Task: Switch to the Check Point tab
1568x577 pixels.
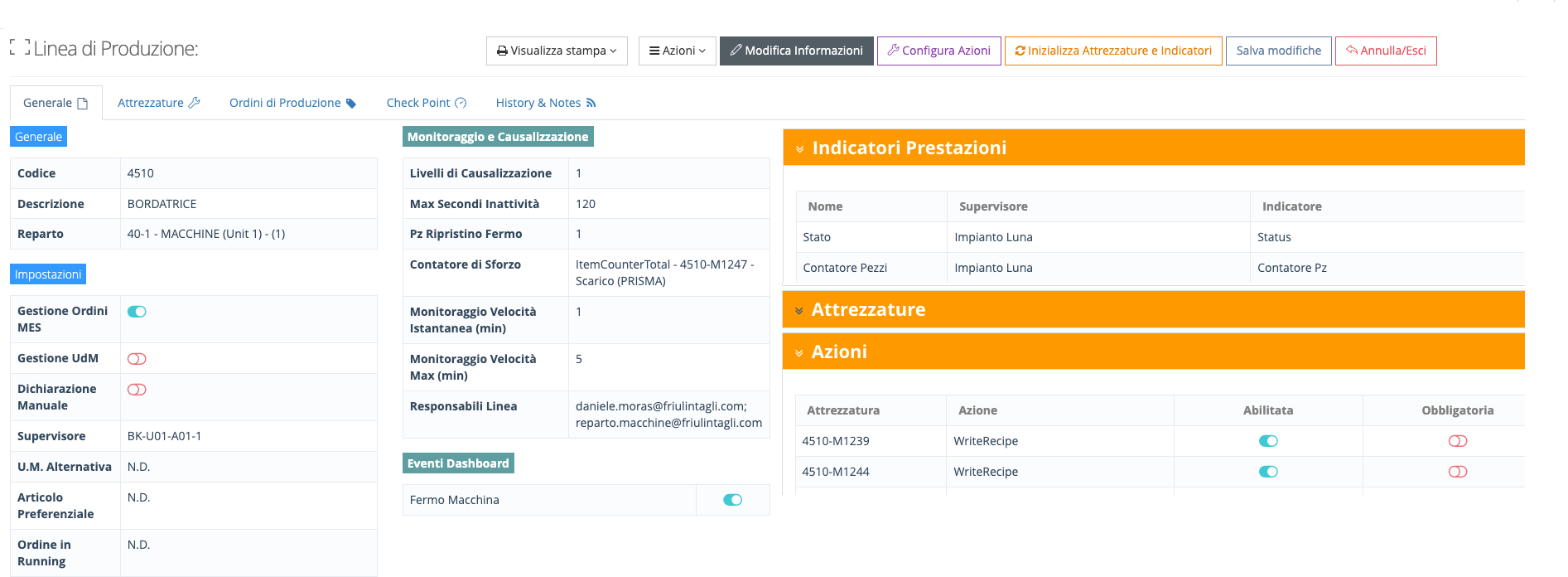Action: (x=426, y=103)
